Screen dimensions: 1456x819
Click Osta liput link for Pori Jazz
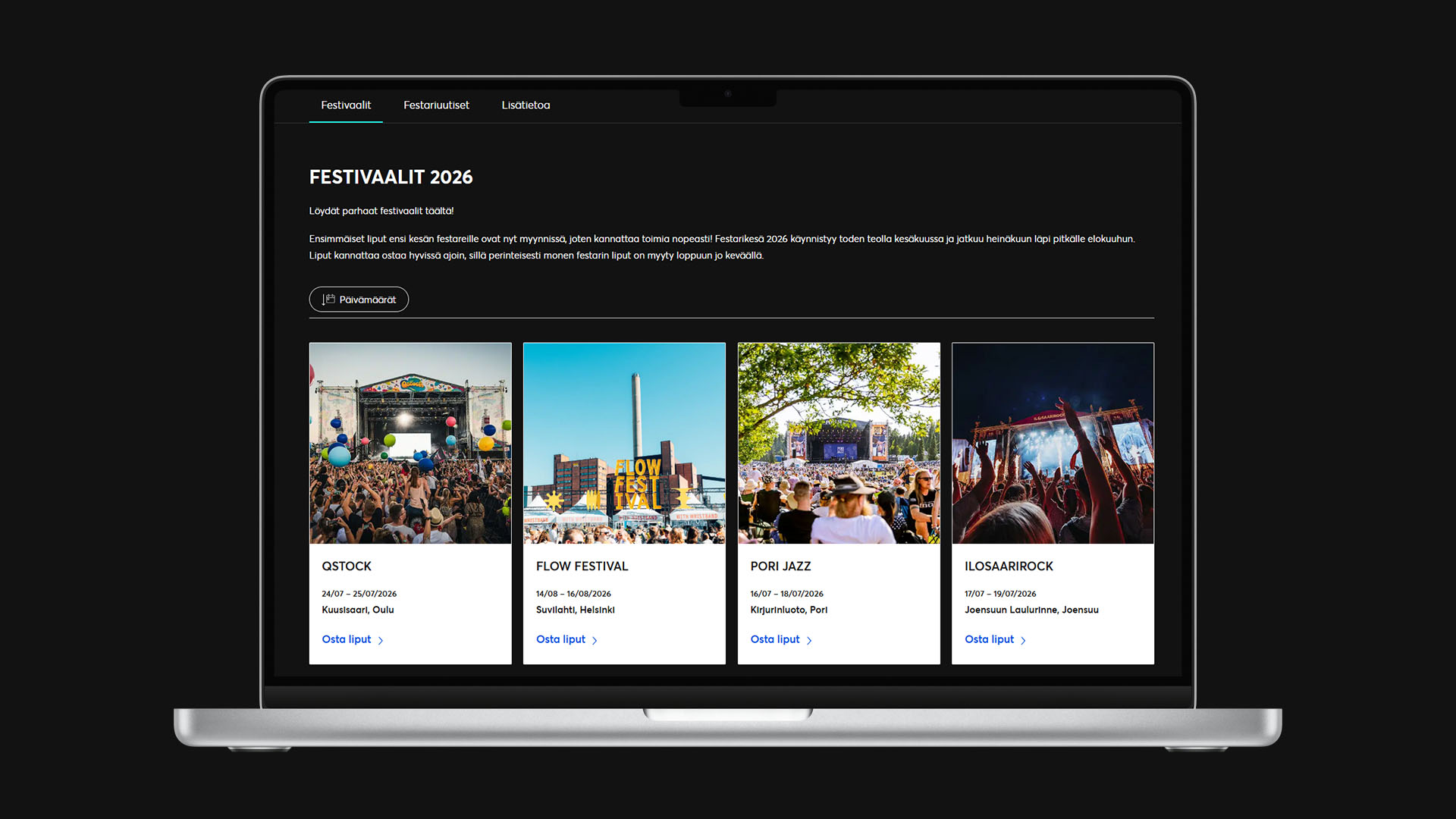775,639
